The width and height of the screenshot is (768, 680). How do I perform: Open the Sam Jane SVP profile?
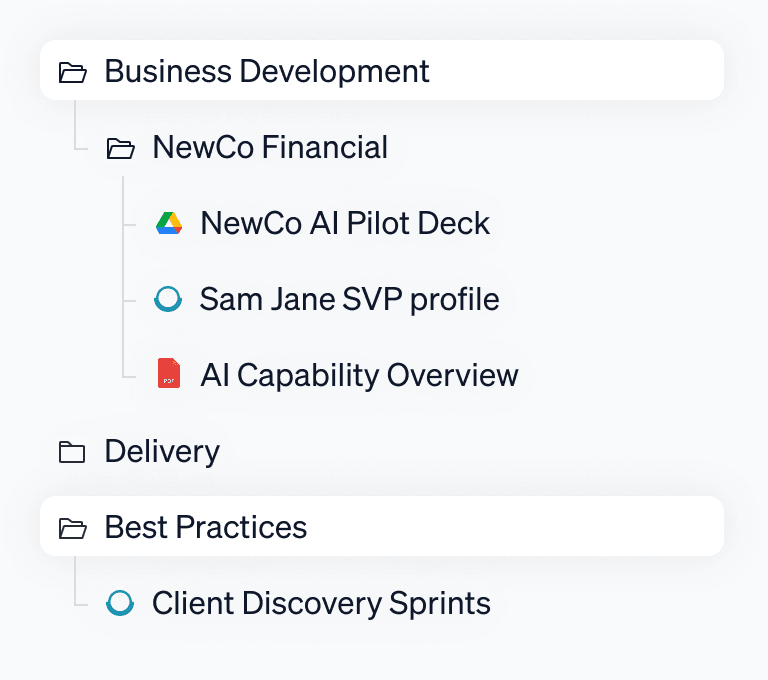point(349,299)
